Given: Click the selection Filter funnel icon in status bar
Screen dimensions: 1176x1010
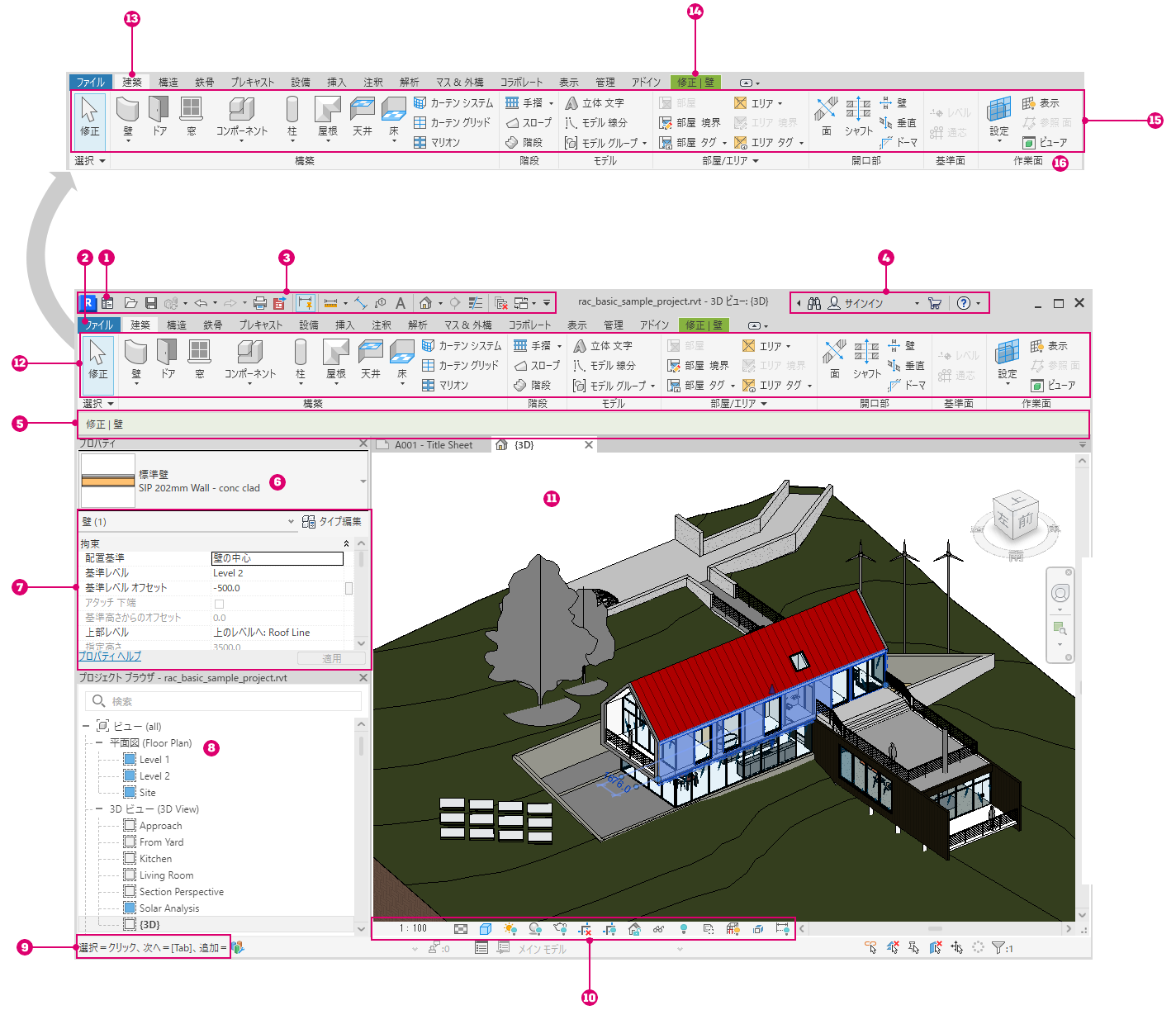Looking at the screenshot, I should point(998,947).
